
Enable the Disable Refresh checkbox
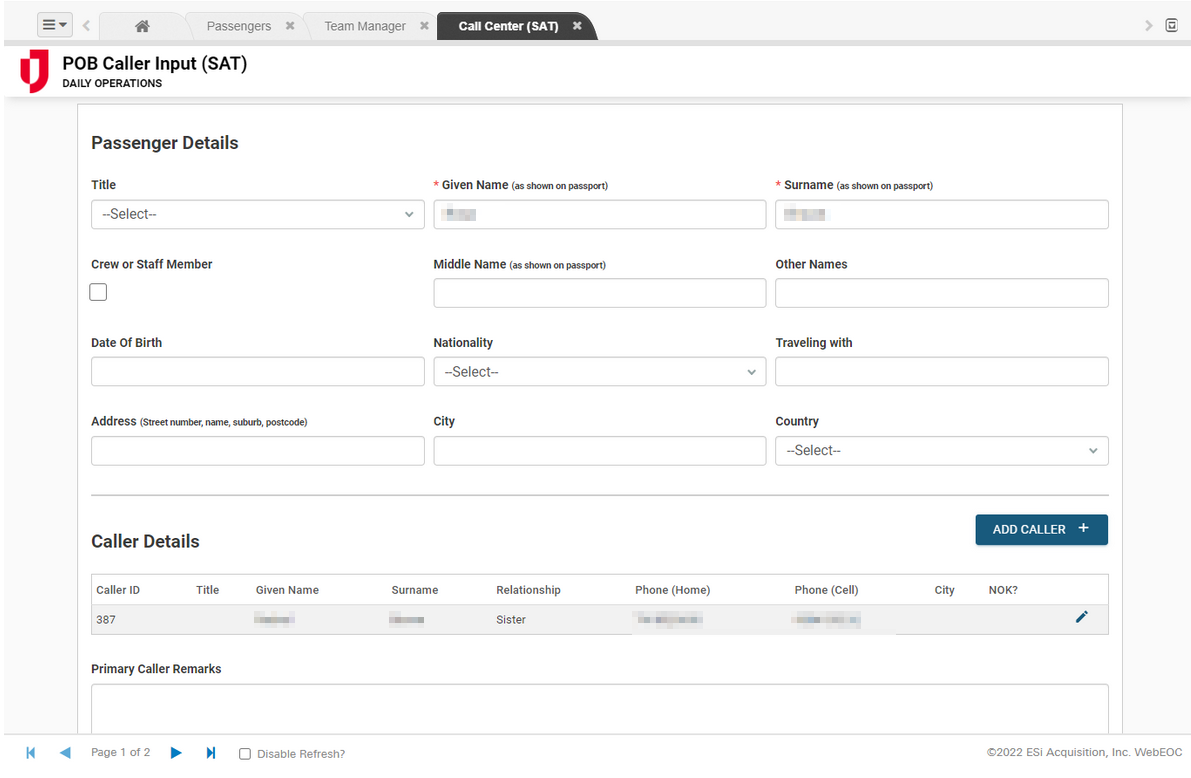245,754
